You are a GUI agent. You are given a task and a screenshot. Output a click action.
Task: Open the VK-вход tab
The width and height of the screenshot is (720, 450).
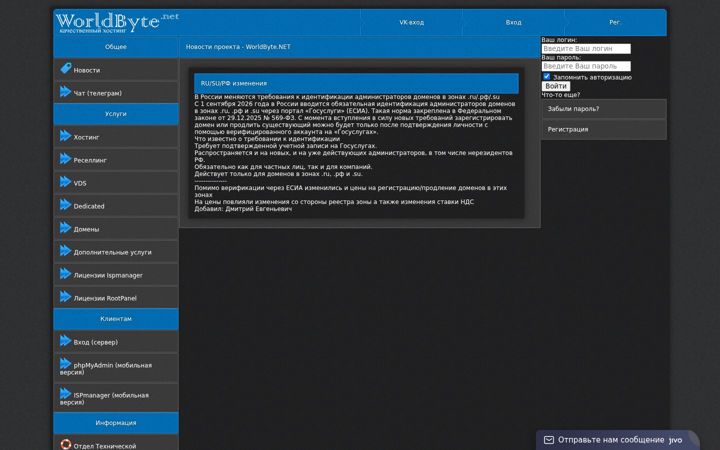pos(411,22)
